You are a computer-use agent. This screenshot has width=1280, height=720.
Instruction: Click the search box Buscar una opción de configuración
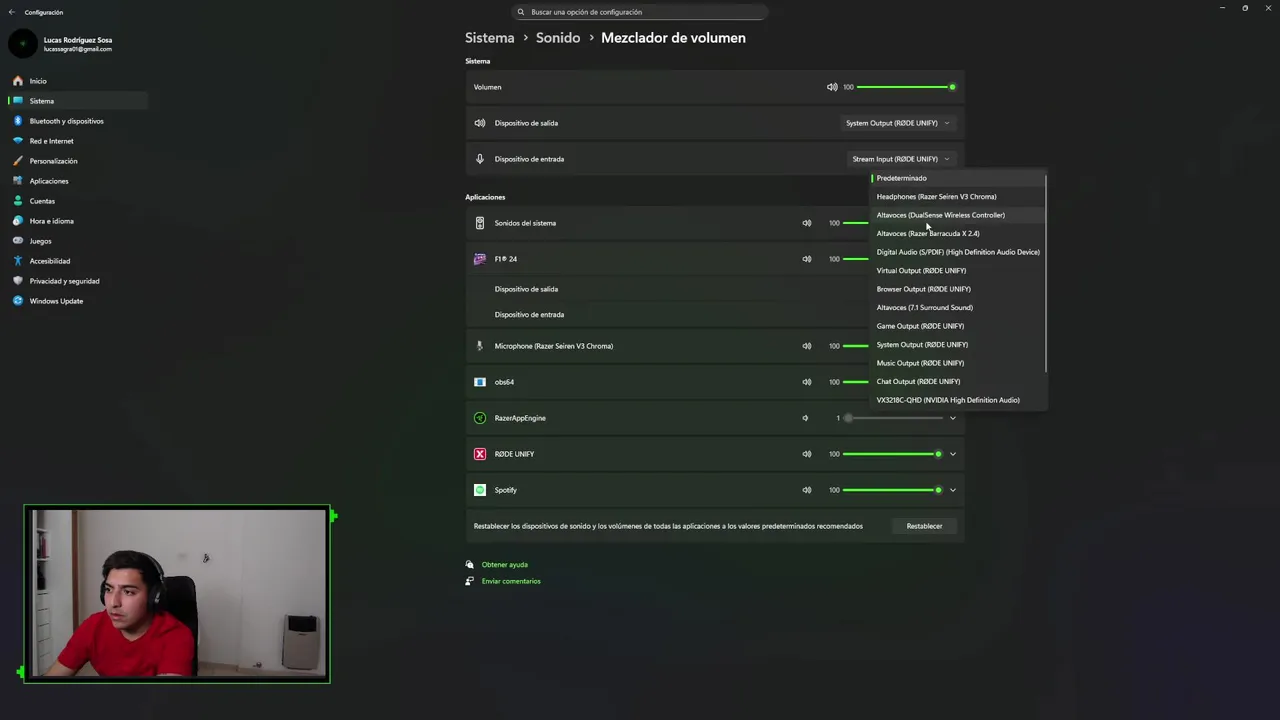point(640,12)
